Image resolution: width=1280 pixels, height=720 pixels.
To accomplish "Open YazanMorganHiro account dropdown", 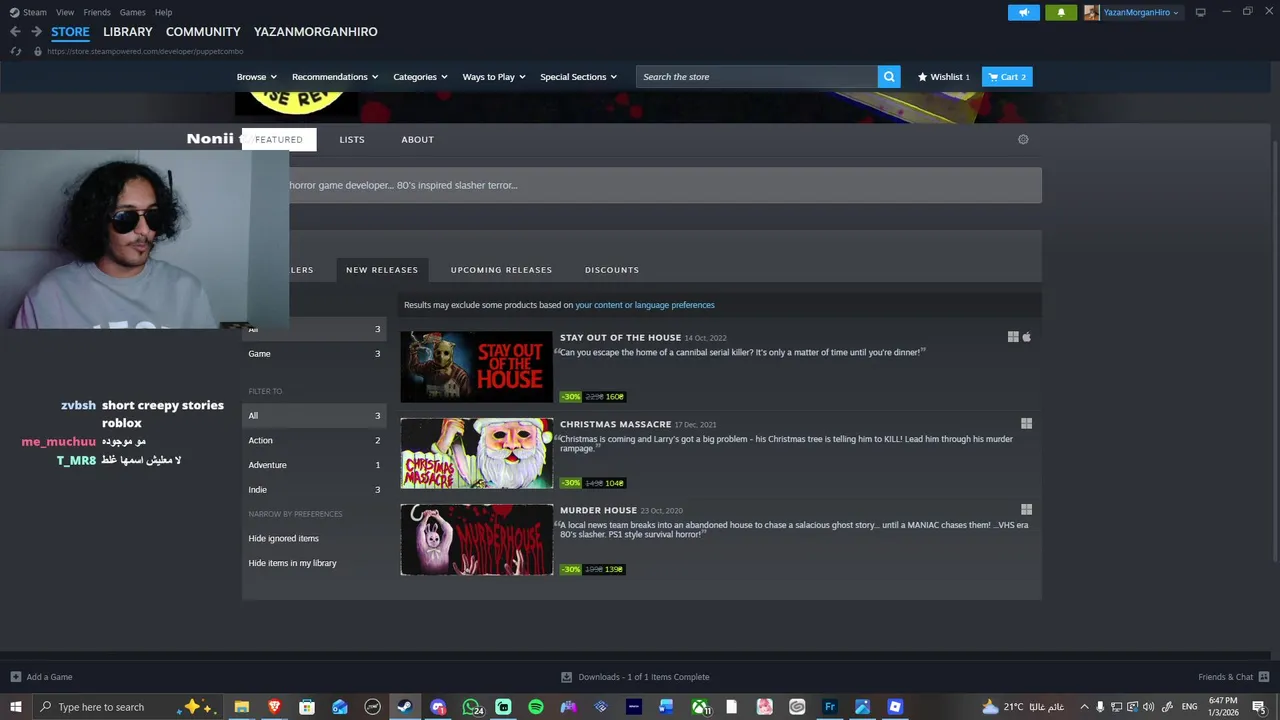I will (1141, 12).
